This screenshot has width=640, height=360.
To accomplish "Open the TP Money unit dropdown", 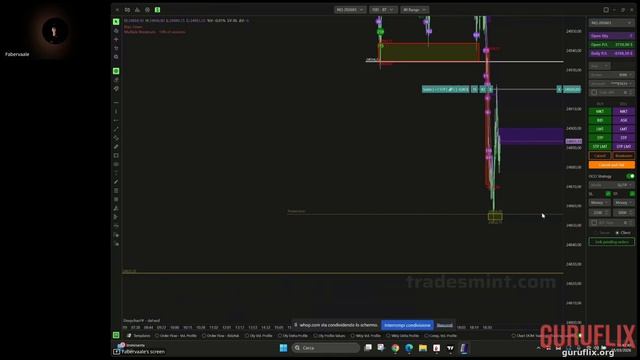I will [x=623, y=202].
